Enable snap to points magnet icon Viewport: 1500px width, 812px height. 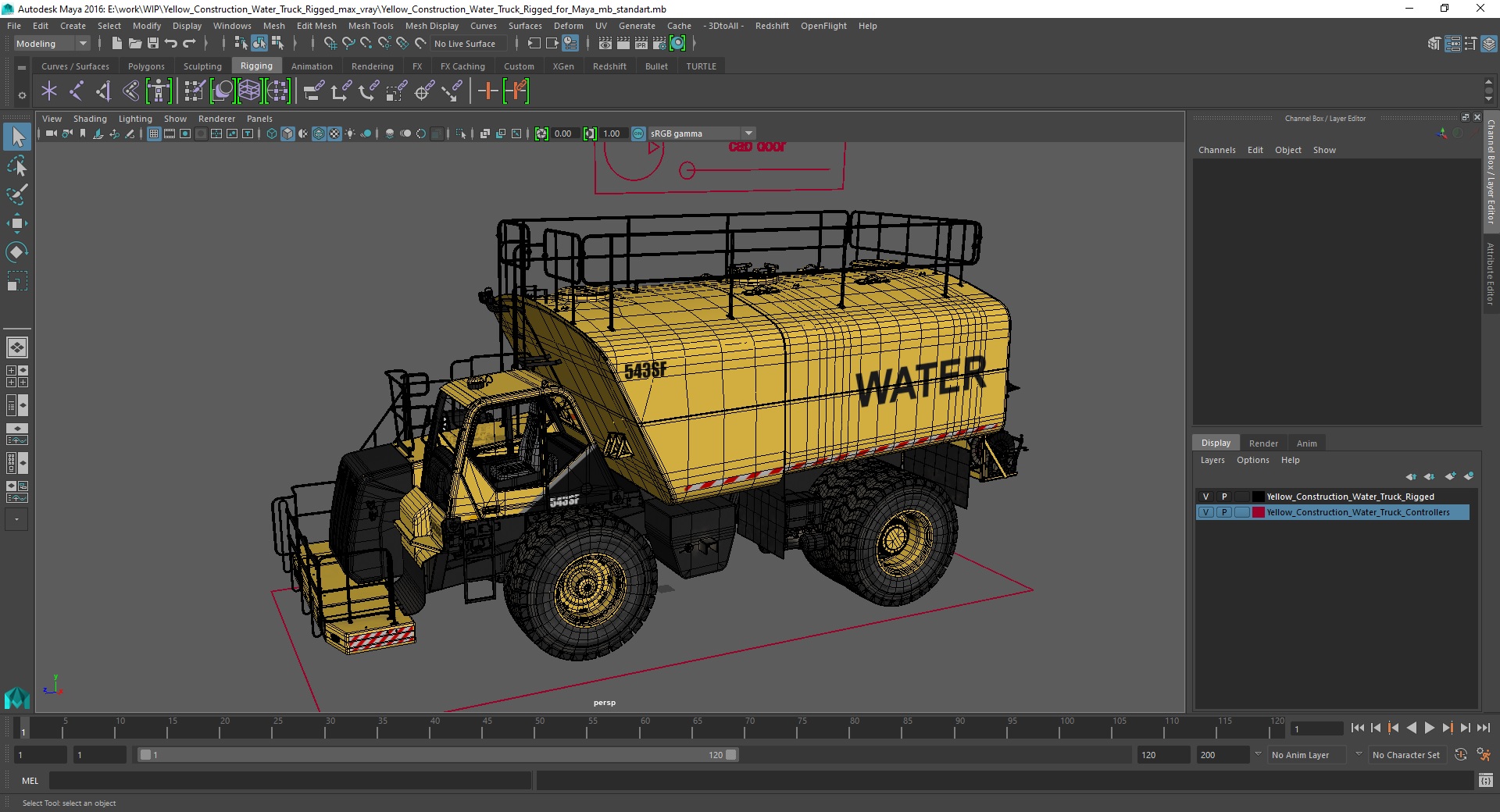click(x=366, y=44)
